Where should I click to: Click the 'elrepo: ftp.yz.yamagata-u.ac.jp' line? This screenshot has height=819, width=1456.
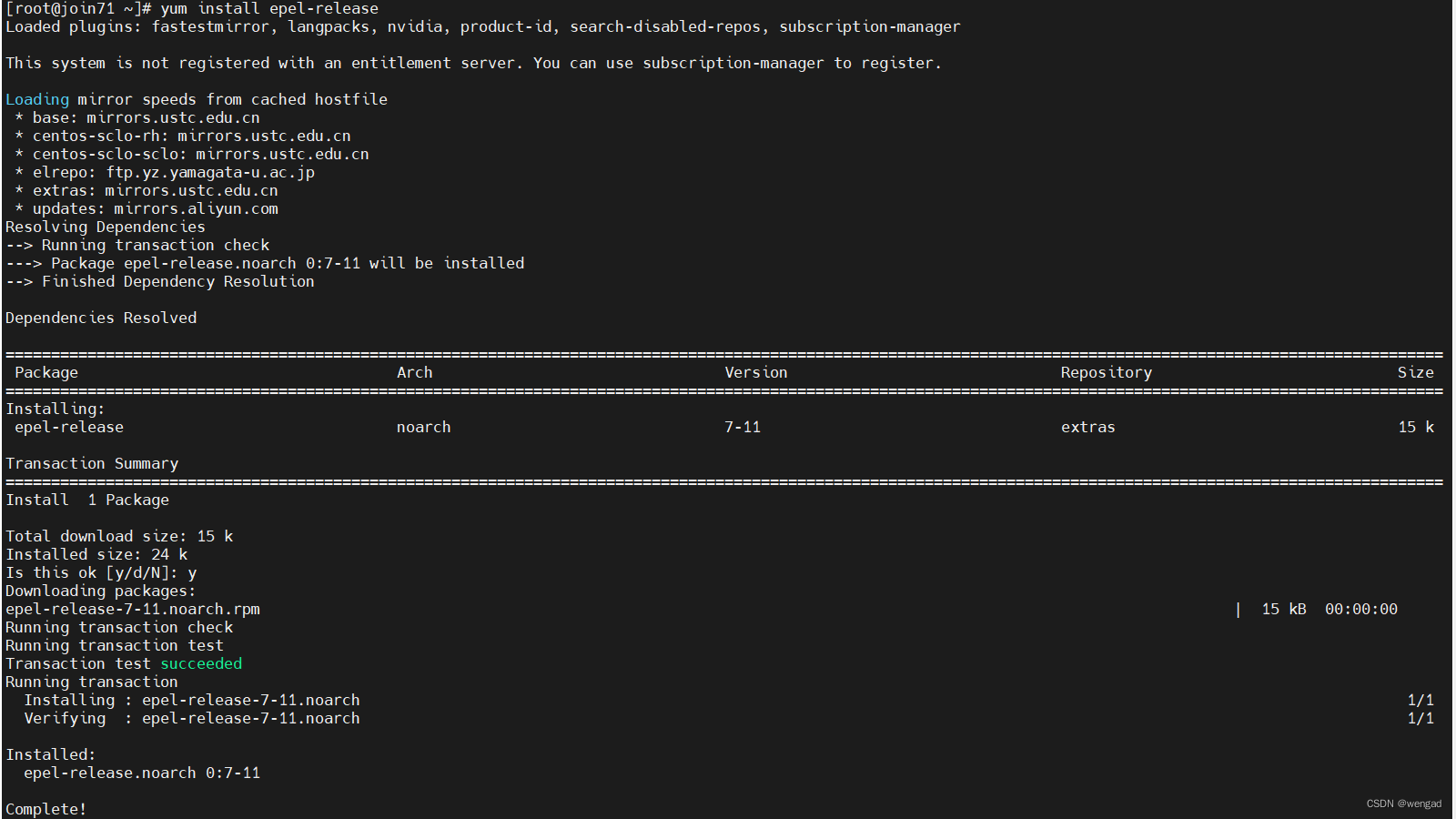pyautogui.click(x=165, y=173)
